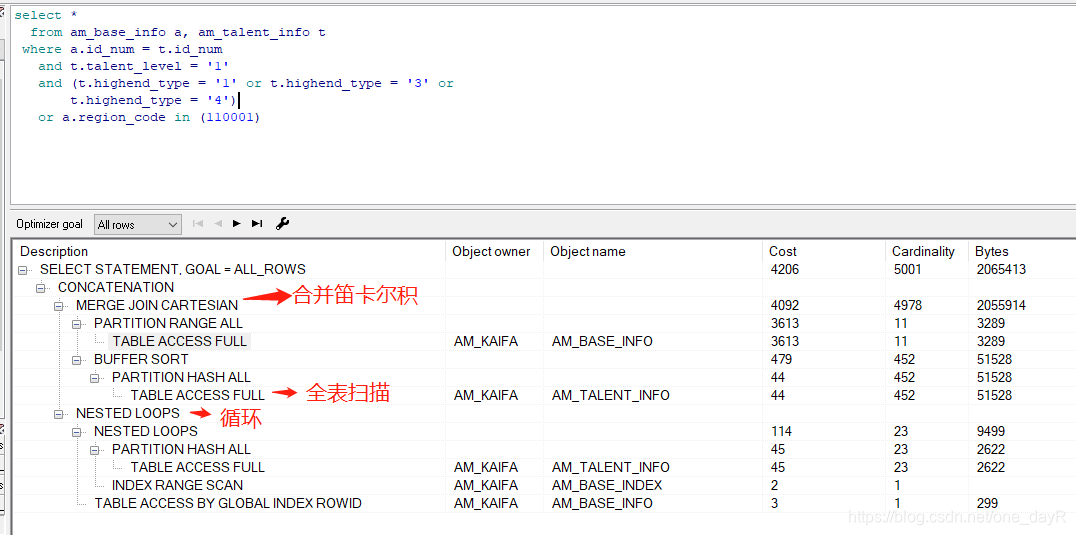Collapse the outer NESTED LOOPS node without cost
This screenshot has width=1076, height=535.
(60, 414)
